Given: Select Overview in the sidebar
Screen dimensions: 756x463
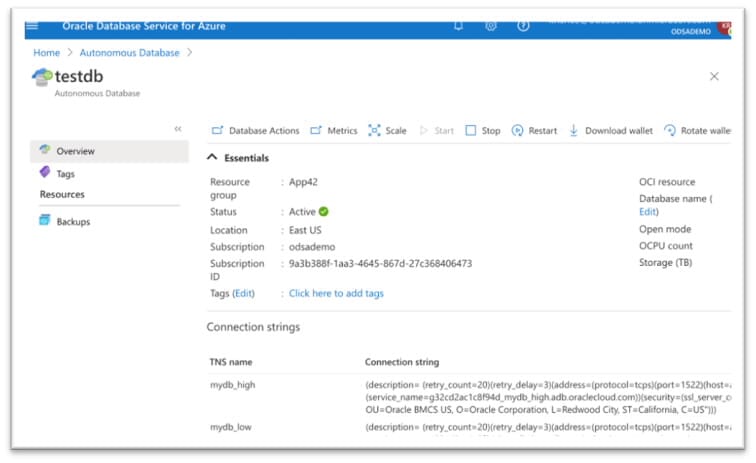Looking at the screenshot, I should [75, 151].
